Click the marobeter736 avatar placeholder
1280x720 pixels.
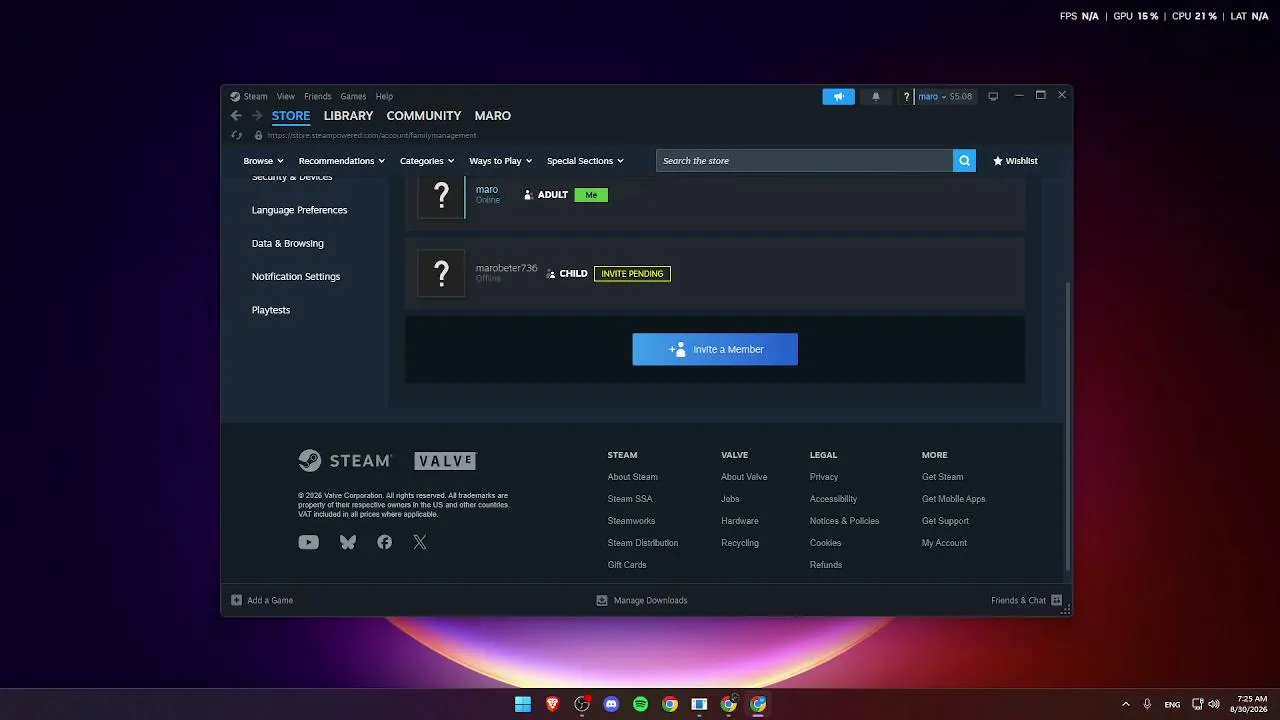441,274
